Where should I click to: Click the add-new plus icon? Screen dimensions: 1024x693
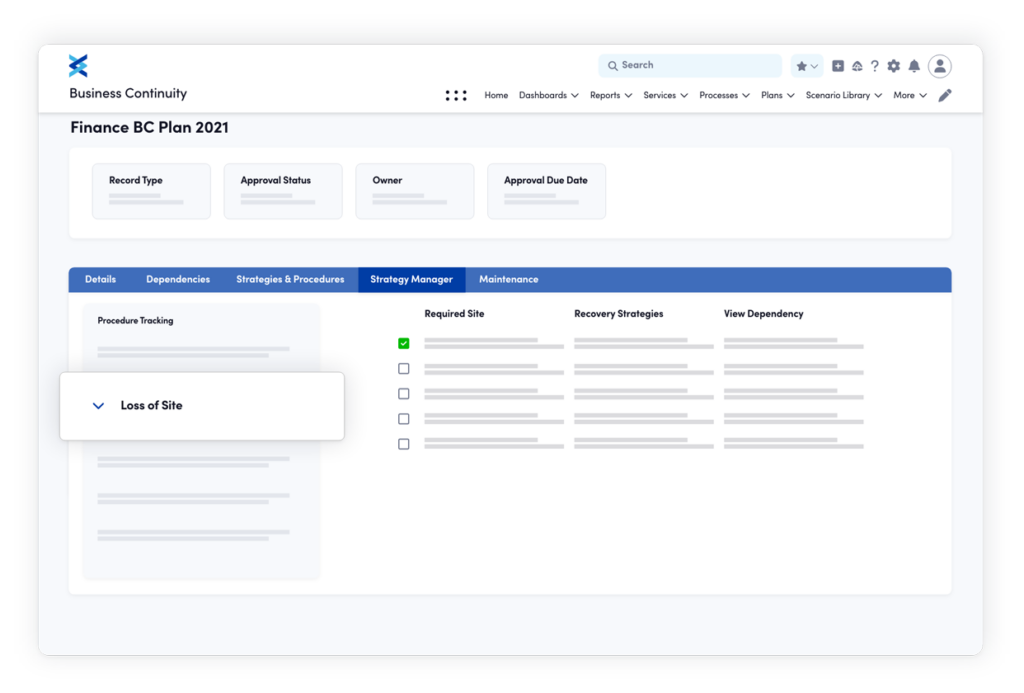[x=838, y=65]
